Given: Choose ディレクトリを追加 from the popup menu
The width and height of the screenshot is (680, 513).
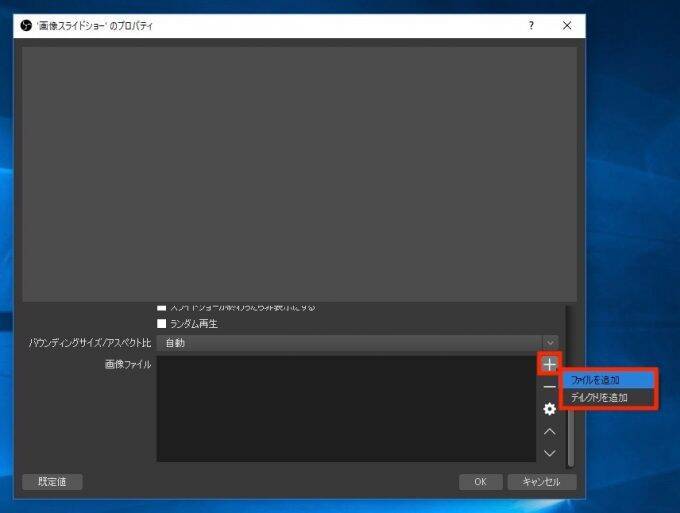Looking at the screenshot, I should (x=609, y=397).
